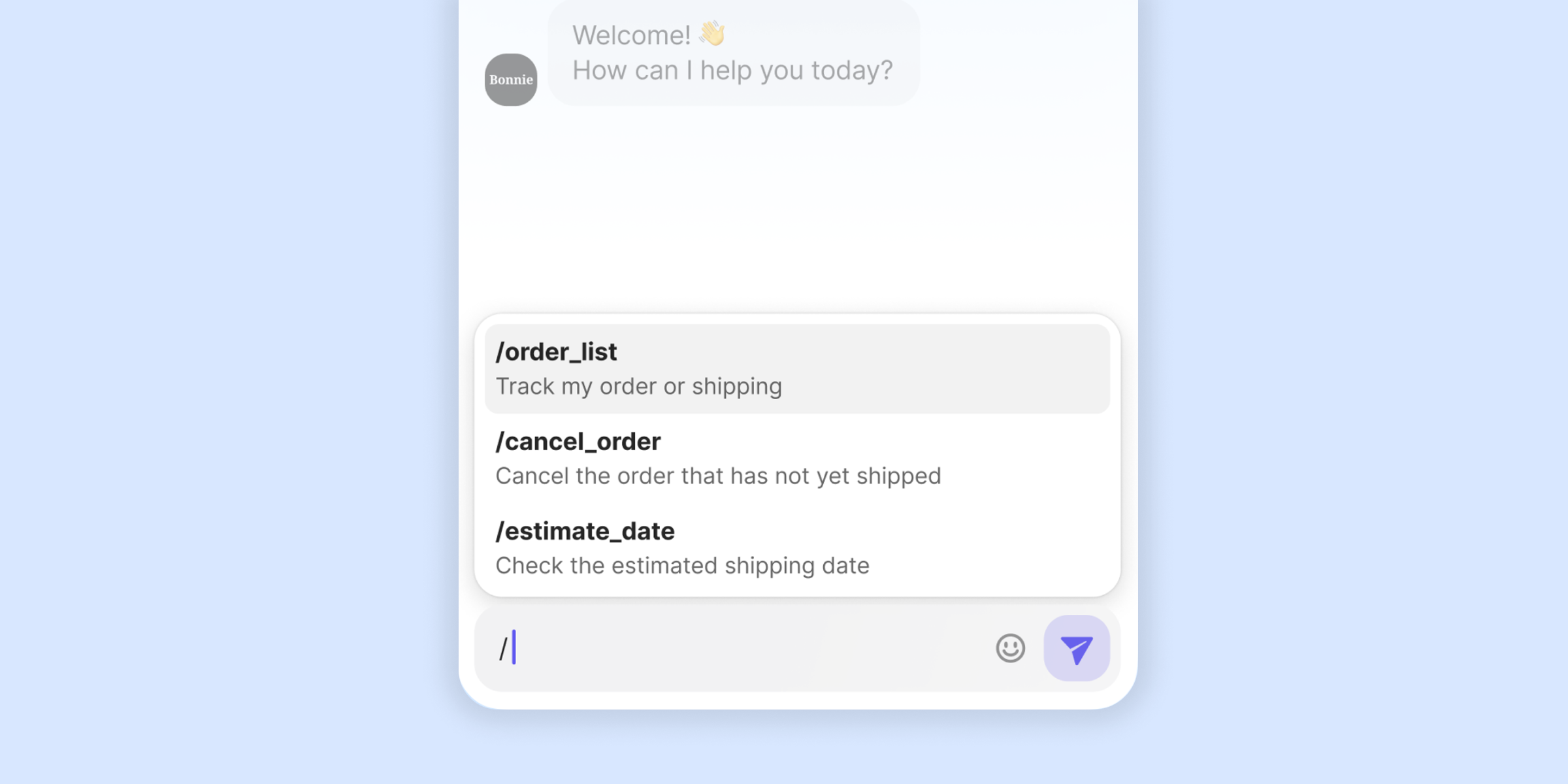Click the Bonnie avatar icon
The image size is (1568, 784).
(x=511, y=80)
